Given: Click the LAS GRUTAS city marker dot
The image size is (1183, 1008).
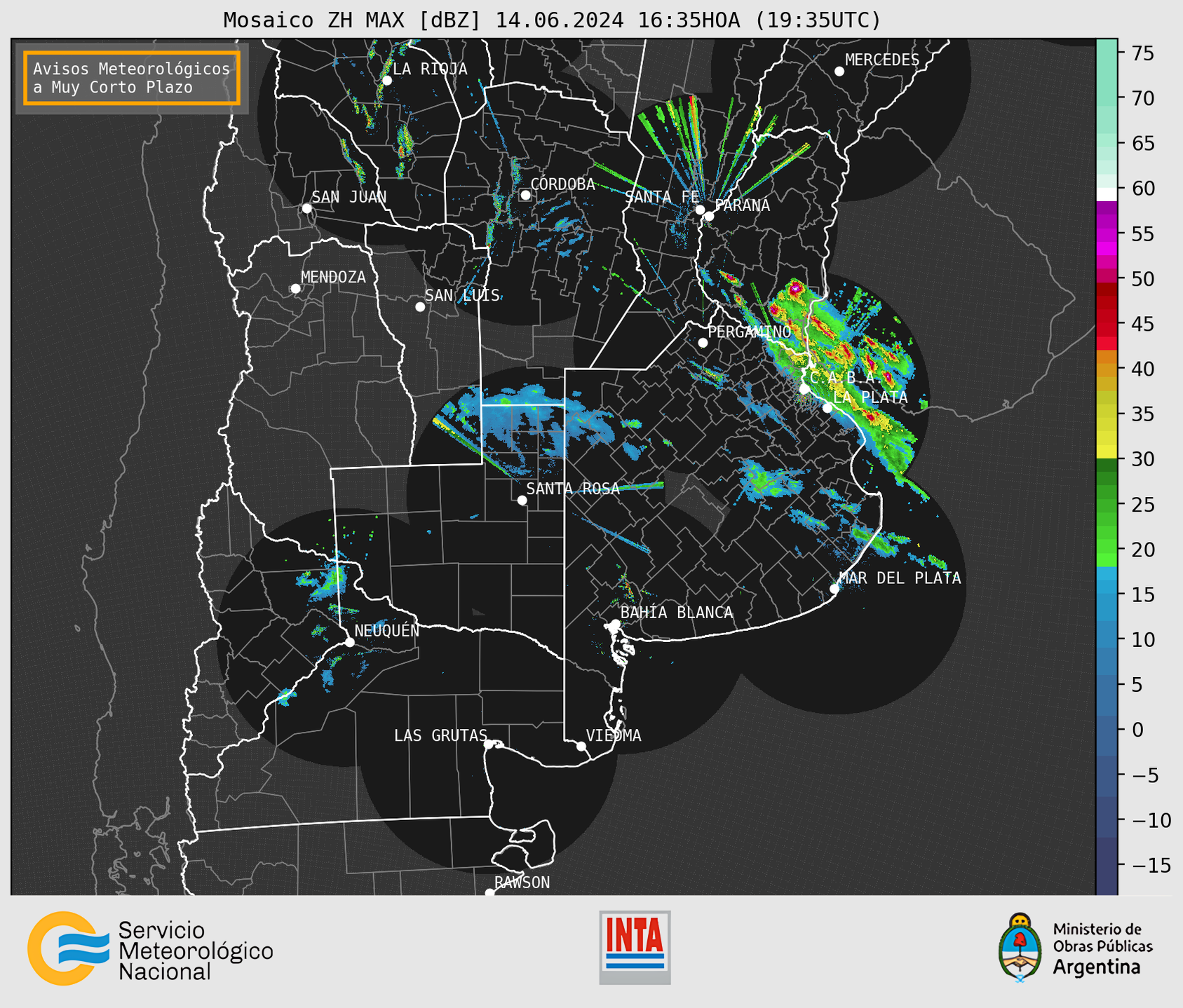Looking at the screenshot, I should pos(489,744).
